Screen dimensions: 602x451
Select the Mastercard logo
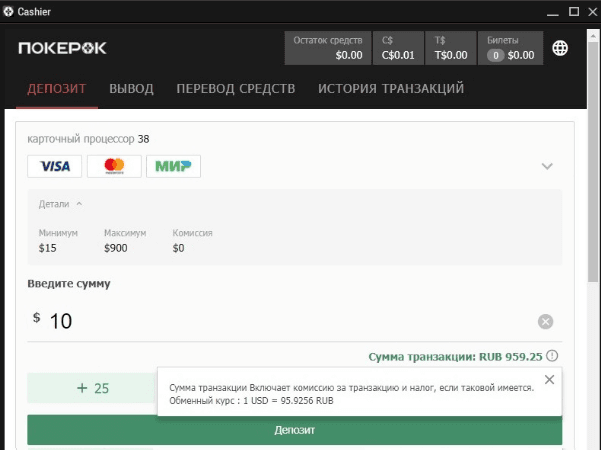click(x=114, y=166)
